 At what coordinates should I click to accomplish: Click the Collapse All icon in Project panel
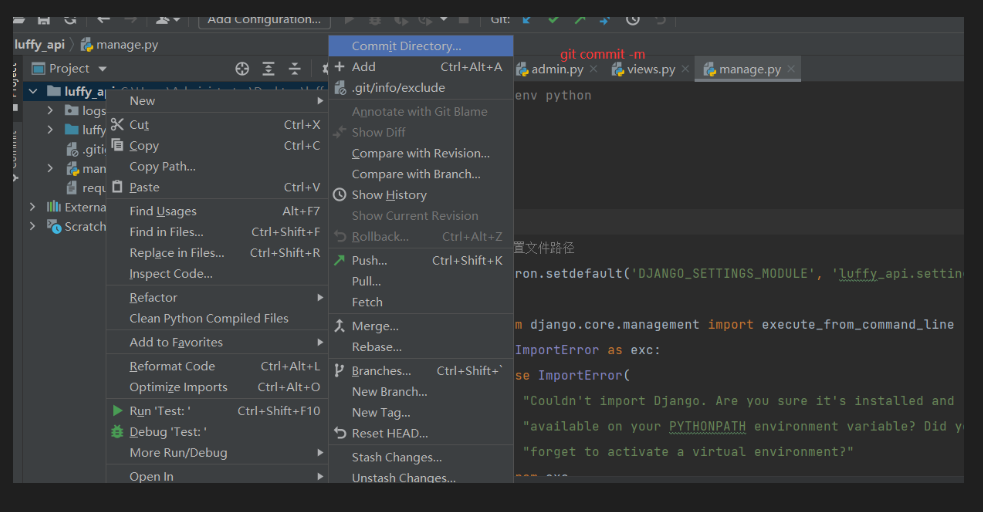[295, 68]
